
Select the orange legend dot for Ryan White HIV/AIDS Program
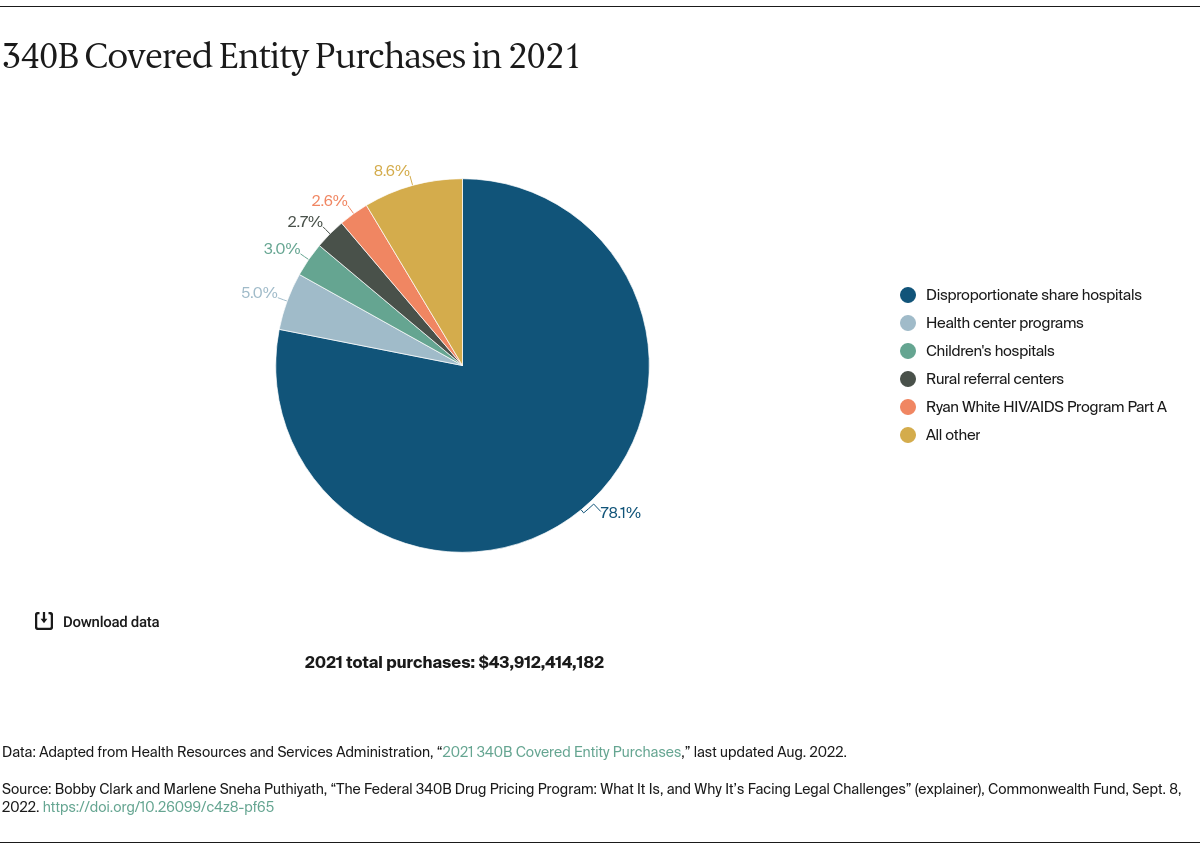click(908, 406)
